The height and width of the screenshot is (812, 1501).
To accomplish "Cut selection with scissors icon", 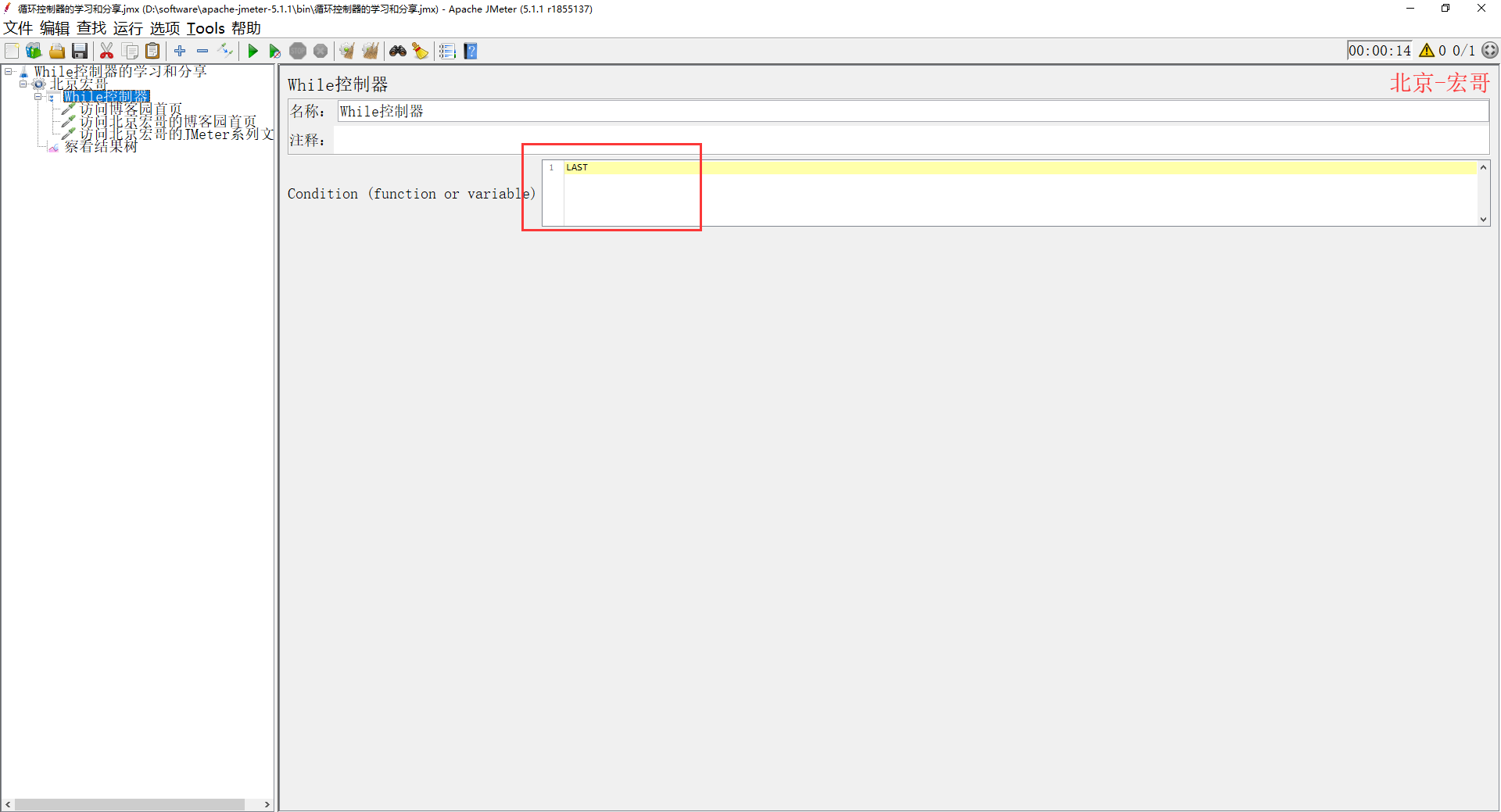I will tap(107, 51).
